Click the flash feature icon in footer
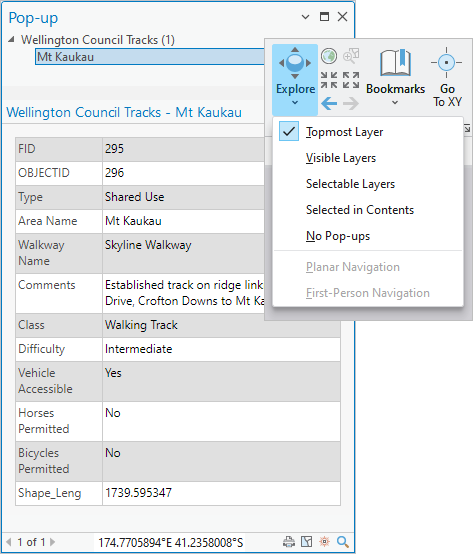Image resolution: width=473 pixels, height=554 pixels. 324,542
